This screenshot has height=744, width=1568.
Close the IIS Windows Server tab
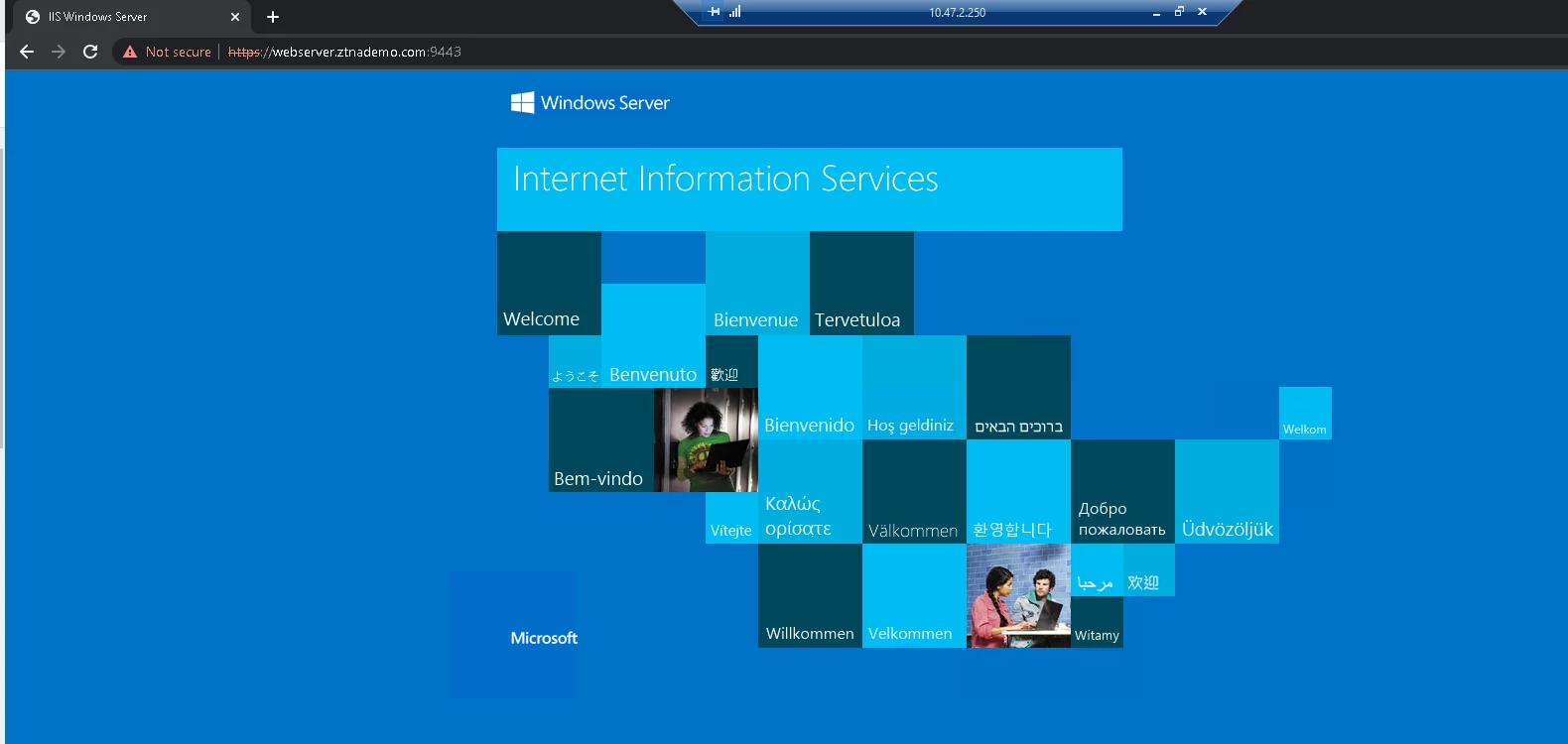[235, 17]
